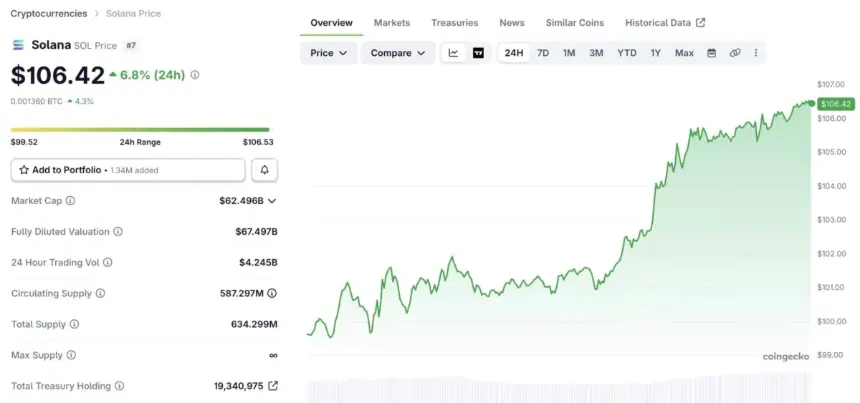The image size is (860, 403).
Task: Click the $67.497B valuation value
Action: pyautogui.click(x=257, y=232)
